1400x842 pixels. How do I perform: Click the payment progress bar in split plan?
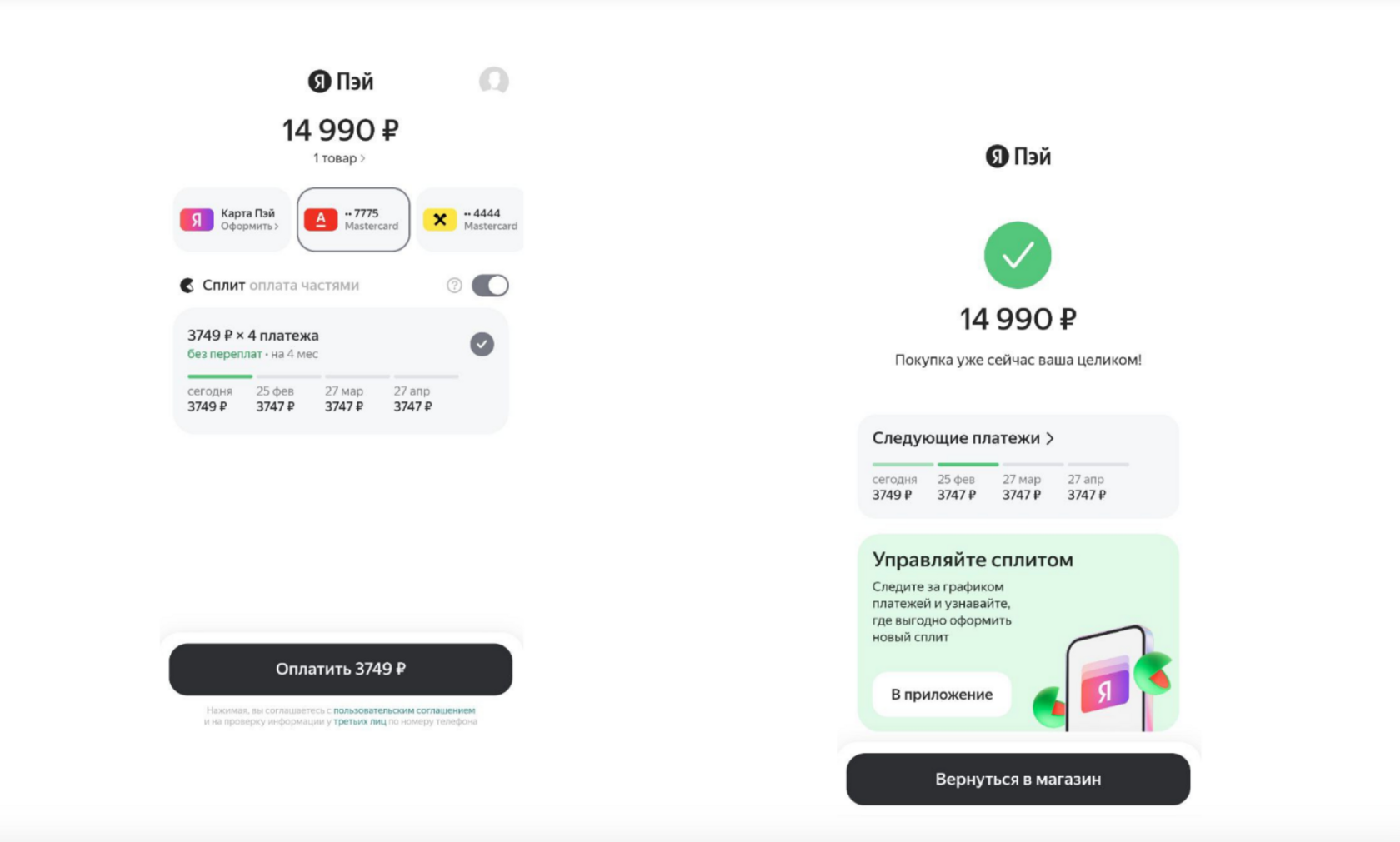(322, 376)
